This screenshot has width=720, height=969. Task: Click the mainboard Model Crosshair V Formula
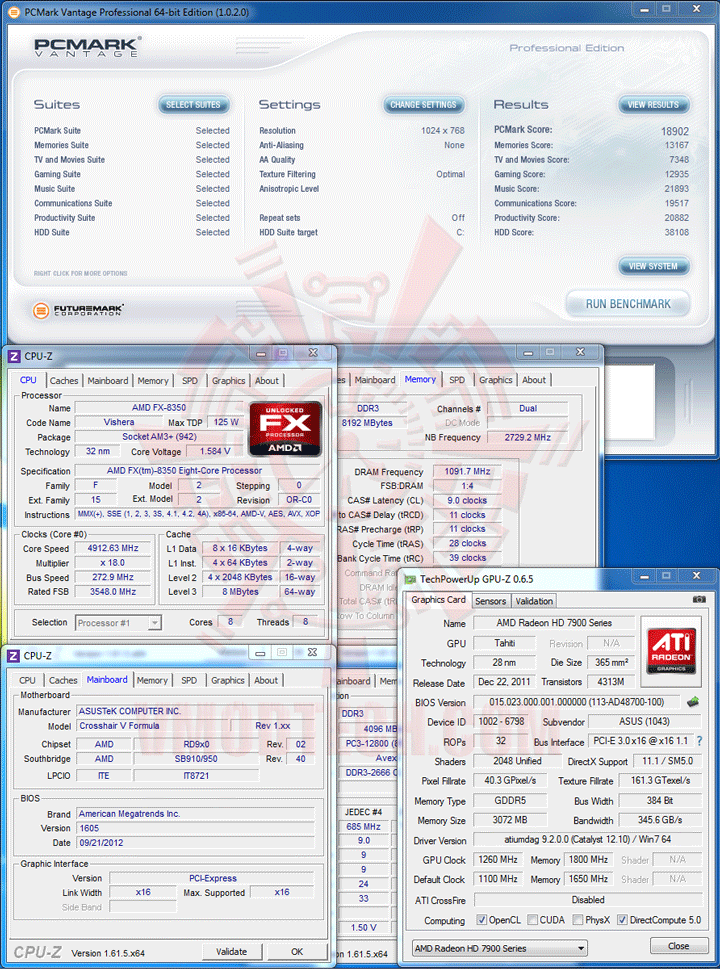click(151, 726)
